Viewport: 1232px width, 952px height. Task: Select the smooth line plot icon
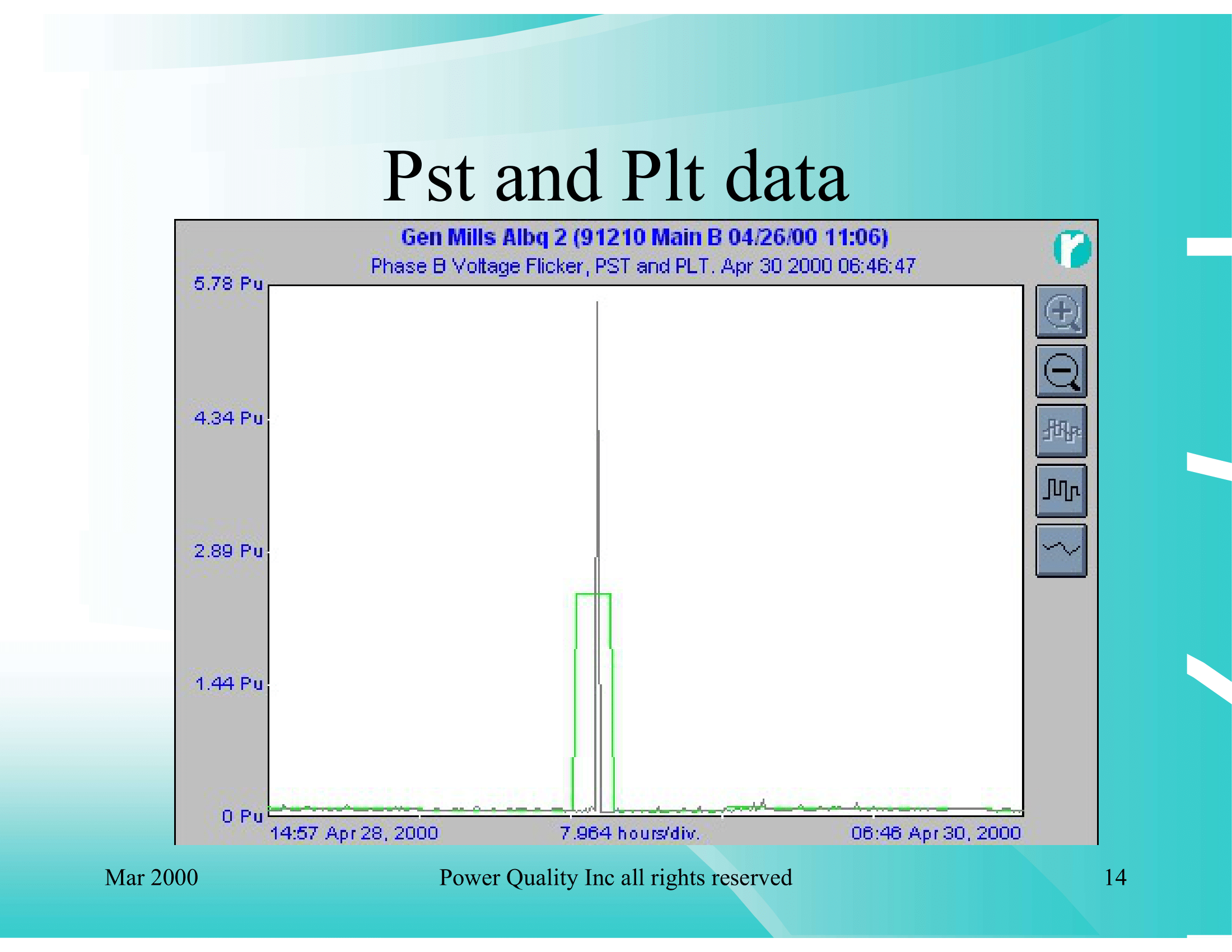1061,550
